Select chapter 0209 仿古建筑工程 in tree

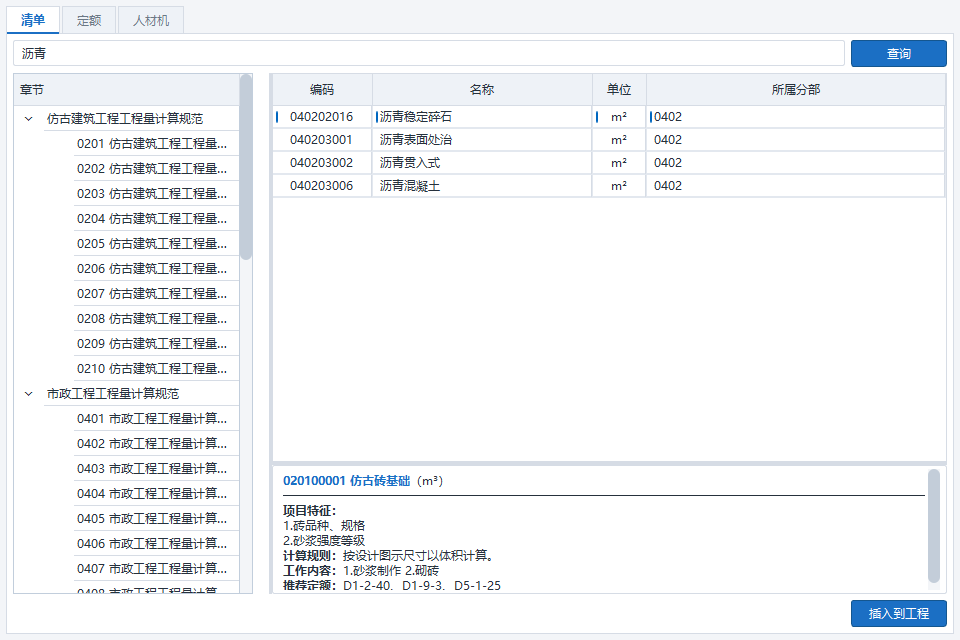tap(152, 344)
